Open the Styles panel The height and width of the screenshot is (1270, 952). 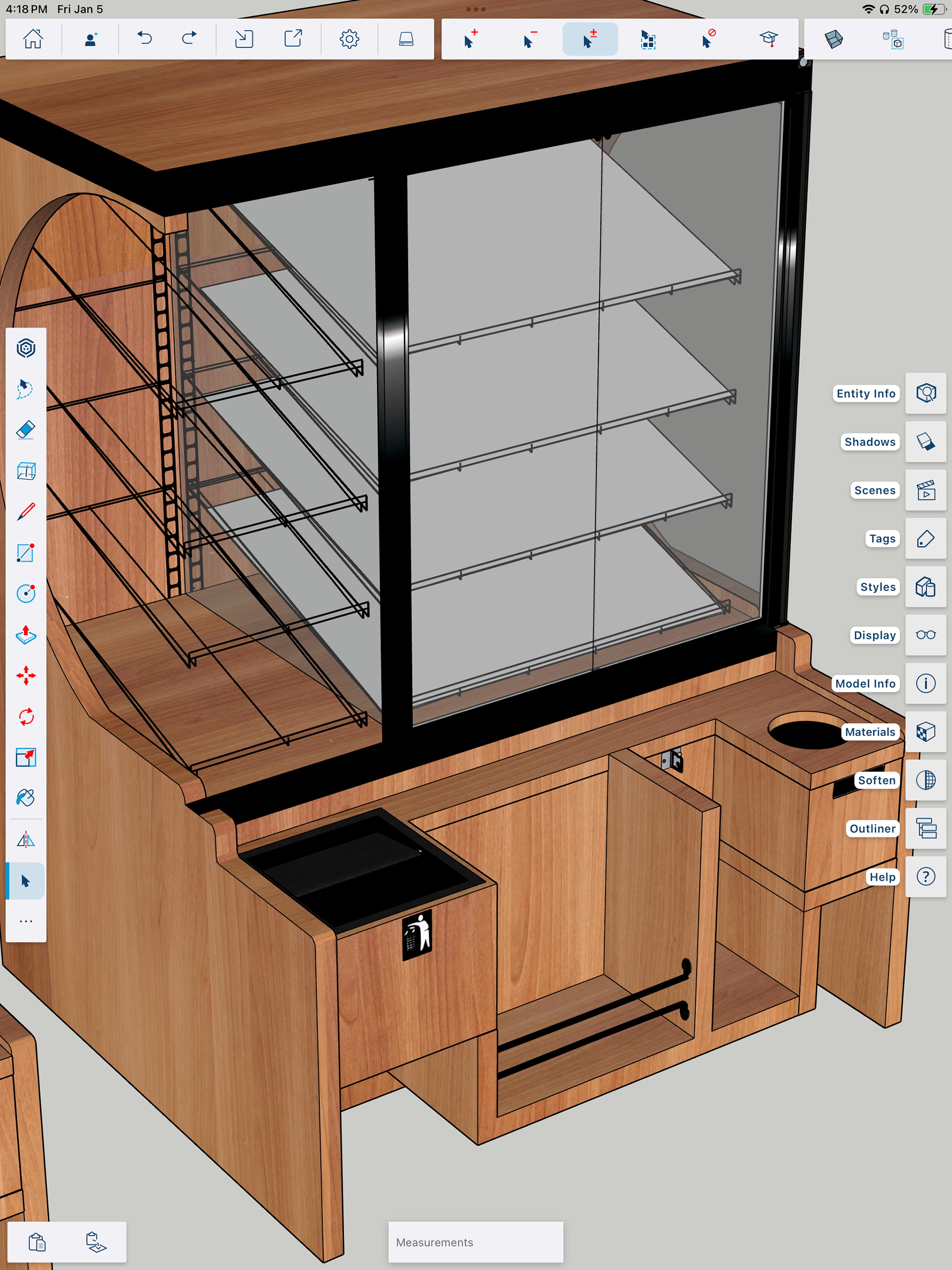coord(926,587)
